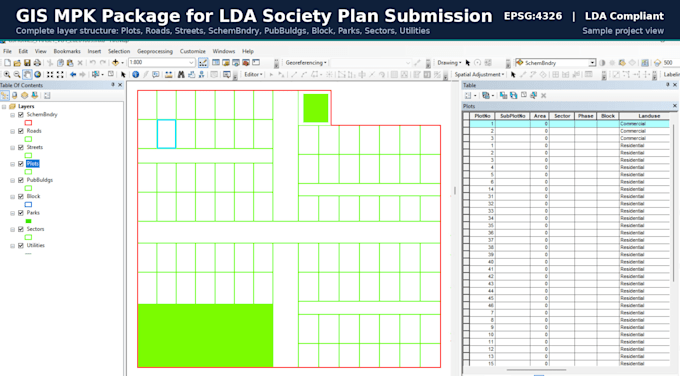Click Select By Attributes in Table window
The height and width of the screenshot is (376, 680).
coord(503,95)
